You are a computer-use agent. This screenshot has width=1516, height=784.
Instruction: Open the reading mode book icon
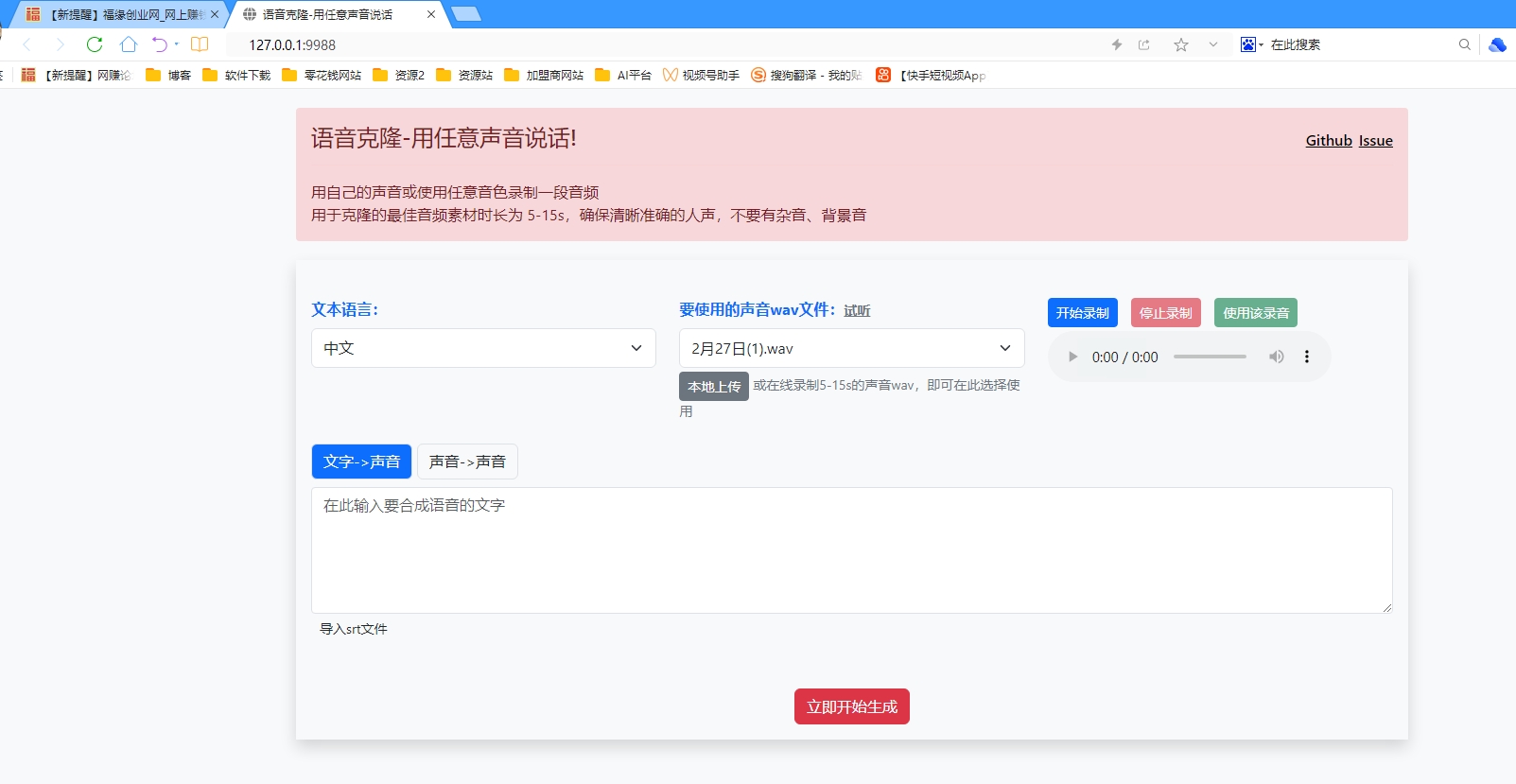pyautogui.click(x=200, y=44)
